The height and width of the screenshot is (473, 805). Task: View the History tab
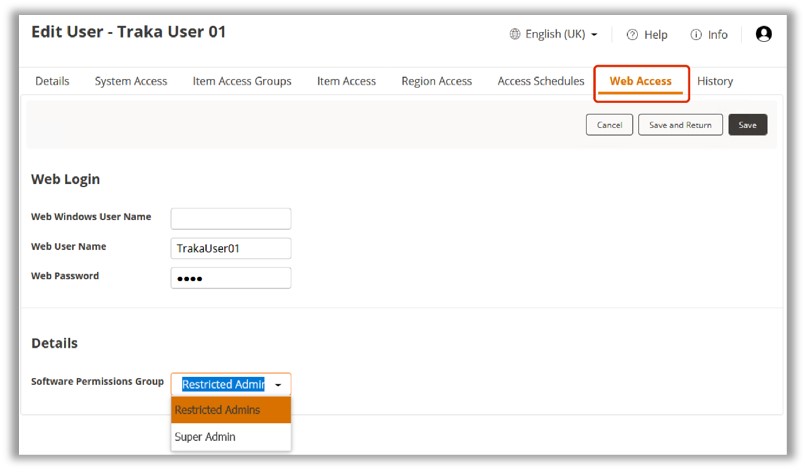715,81
